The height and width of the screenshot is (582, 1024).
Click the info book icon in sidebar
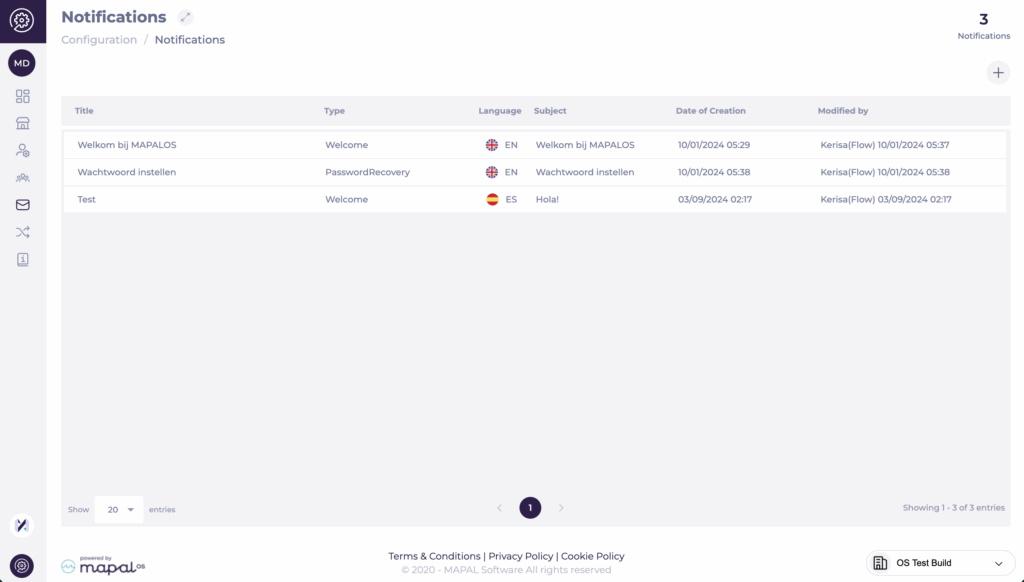22,259
